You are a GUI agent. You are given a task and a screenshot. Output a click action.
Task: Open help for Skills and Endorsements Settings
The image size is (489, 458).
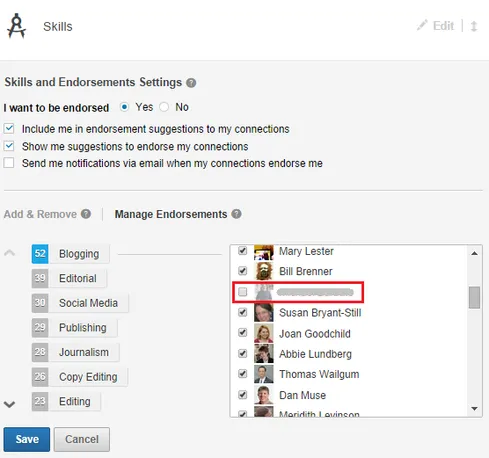pos(191,83)
